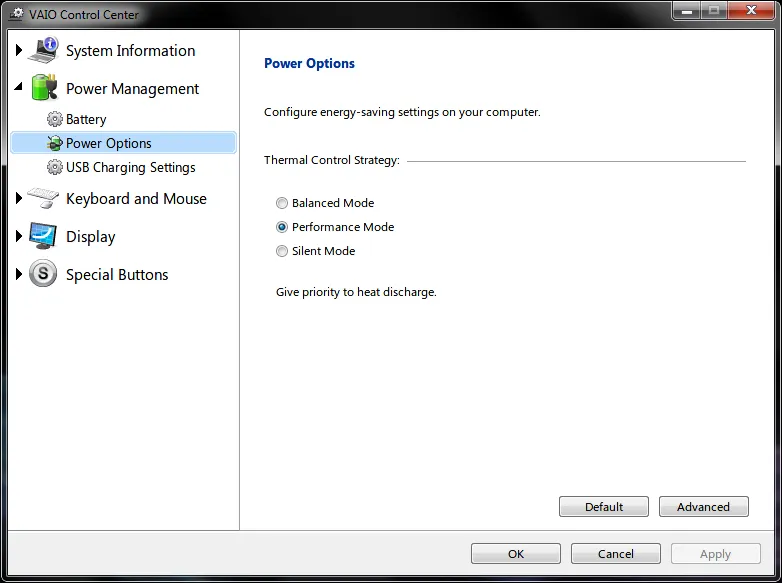Image resolution: width=782 pixels, height=583 pixels.
Task: Open the Battery settings label
Action: coord(86,119)
